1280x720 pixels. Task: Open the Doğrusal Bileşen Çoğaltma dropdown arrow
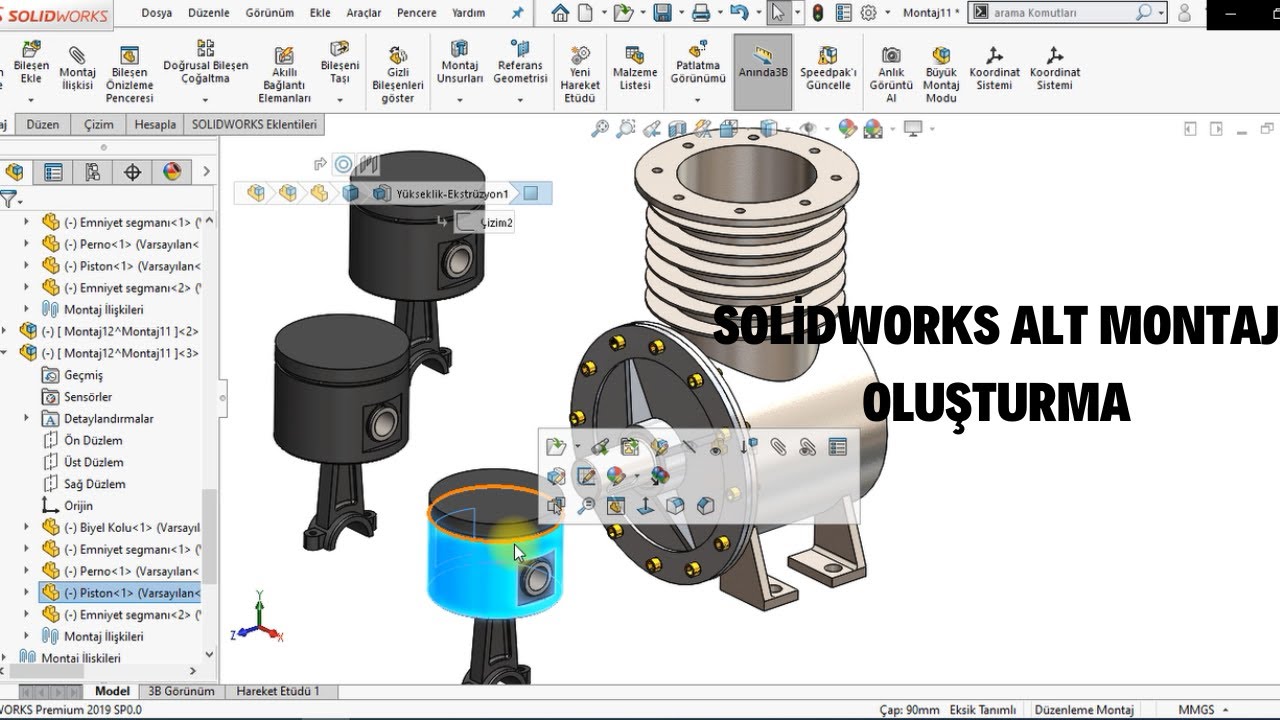pos(205,100)
